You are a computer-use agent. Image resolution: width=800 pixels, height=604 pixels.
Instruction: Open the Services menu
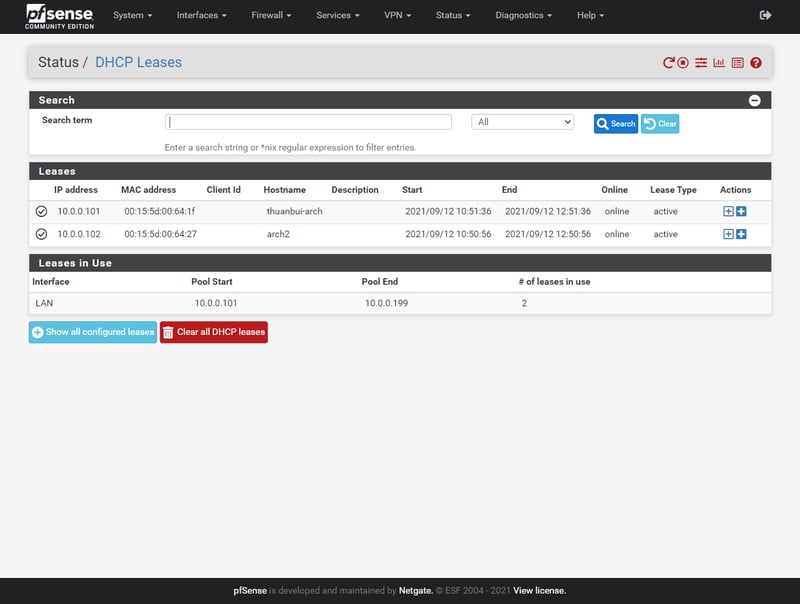tap(337, 15)
